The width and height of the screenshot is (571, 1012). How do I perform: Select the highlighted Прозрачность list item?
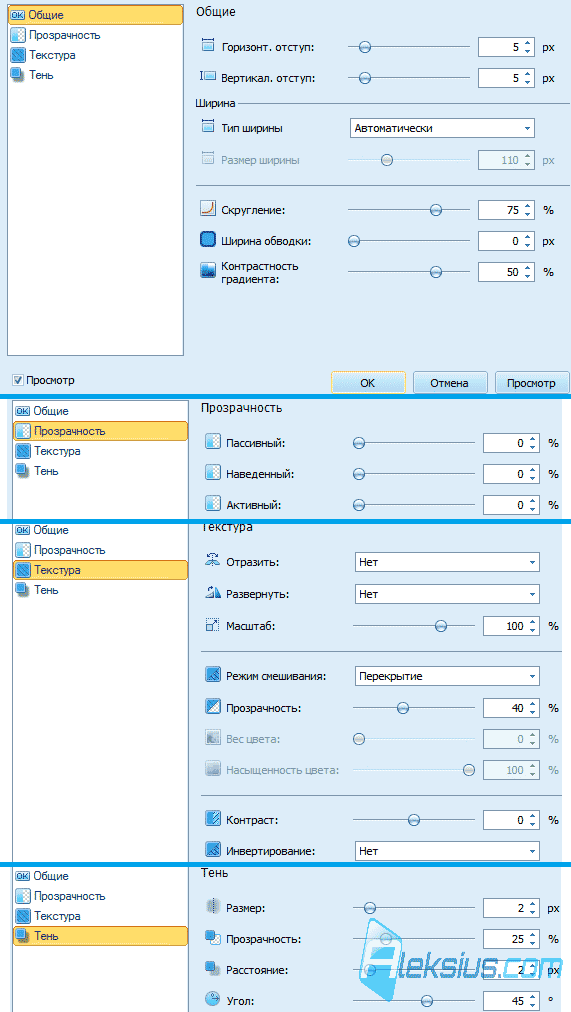click(101, 431)
